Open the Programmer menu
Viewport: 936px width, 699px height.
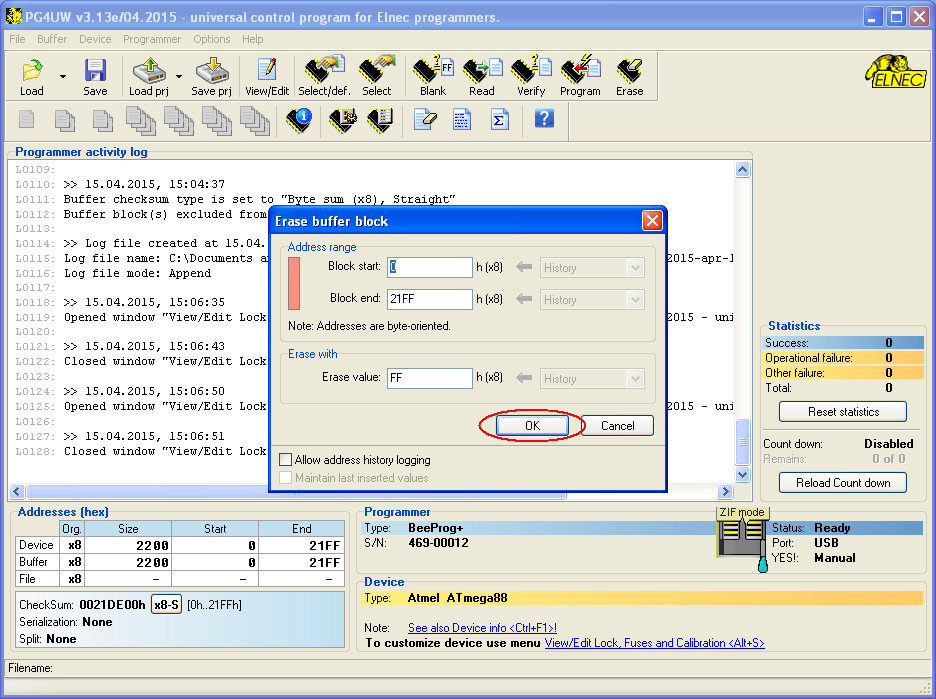coord(152,39)
